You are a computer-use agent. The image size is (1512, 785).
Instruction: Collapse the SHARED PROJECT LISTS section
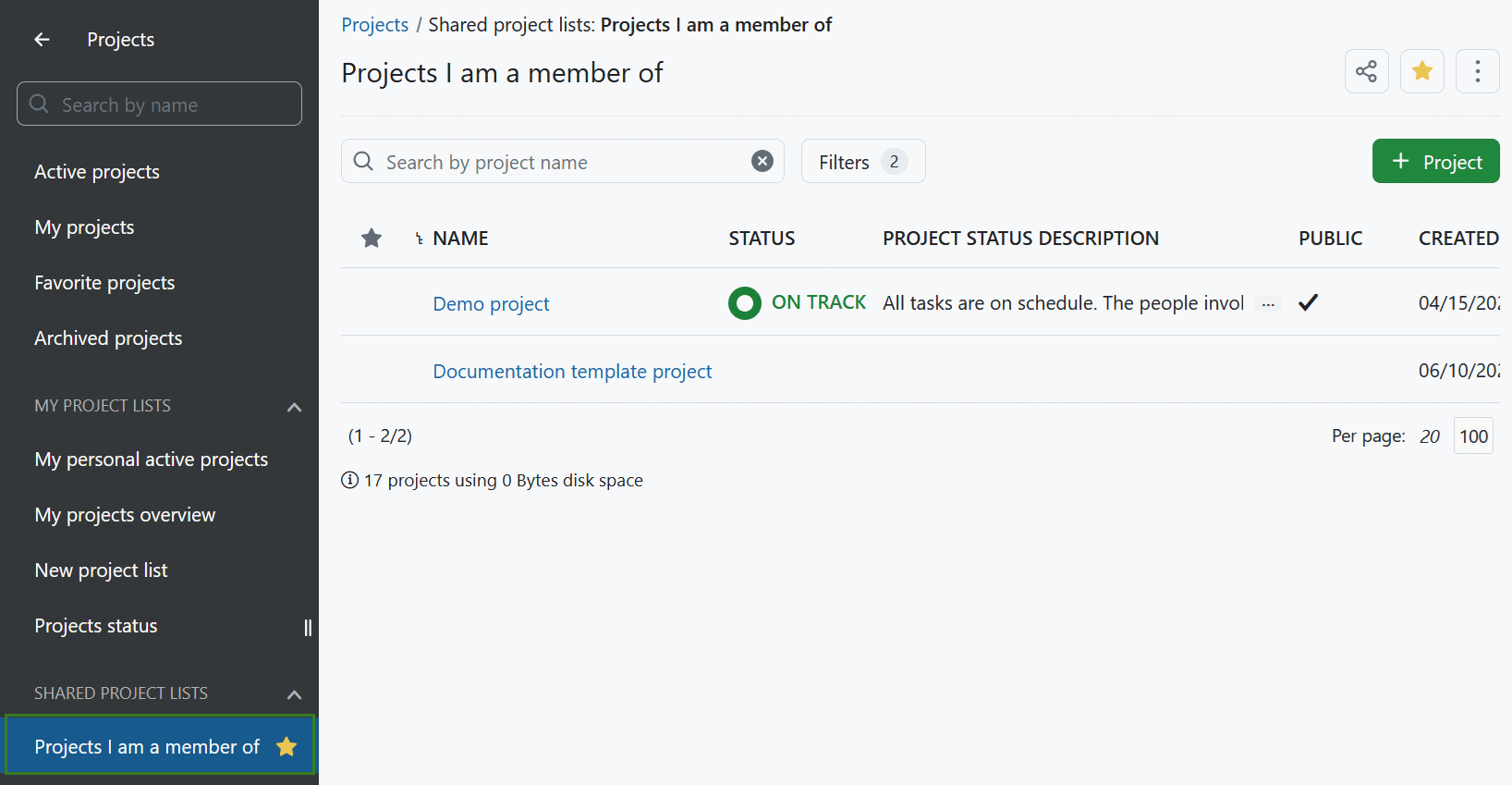[294, 694]
